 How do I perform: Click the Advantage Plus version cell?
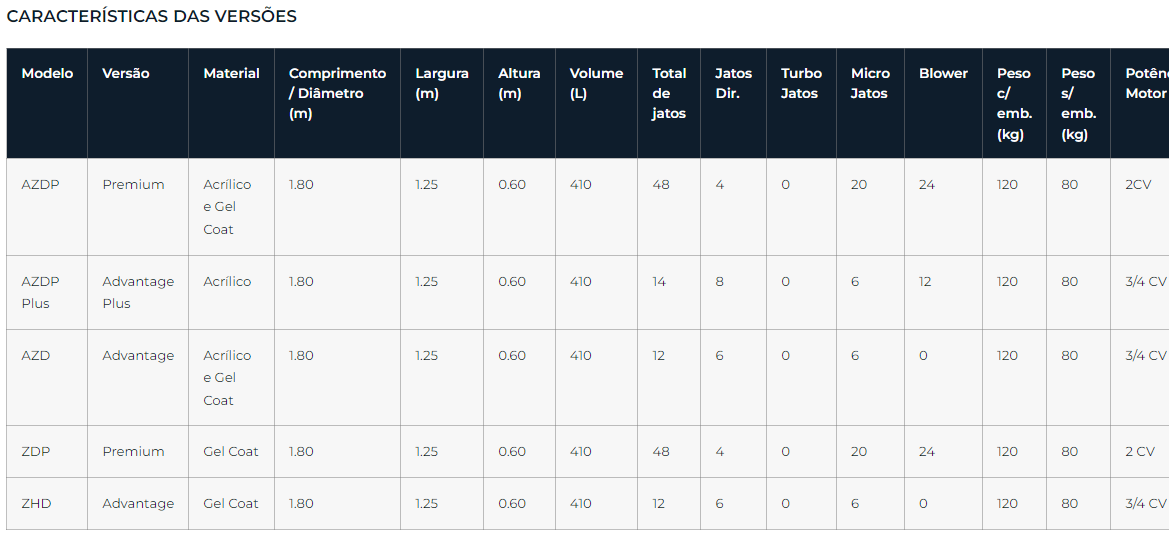(x=138, y=292)
